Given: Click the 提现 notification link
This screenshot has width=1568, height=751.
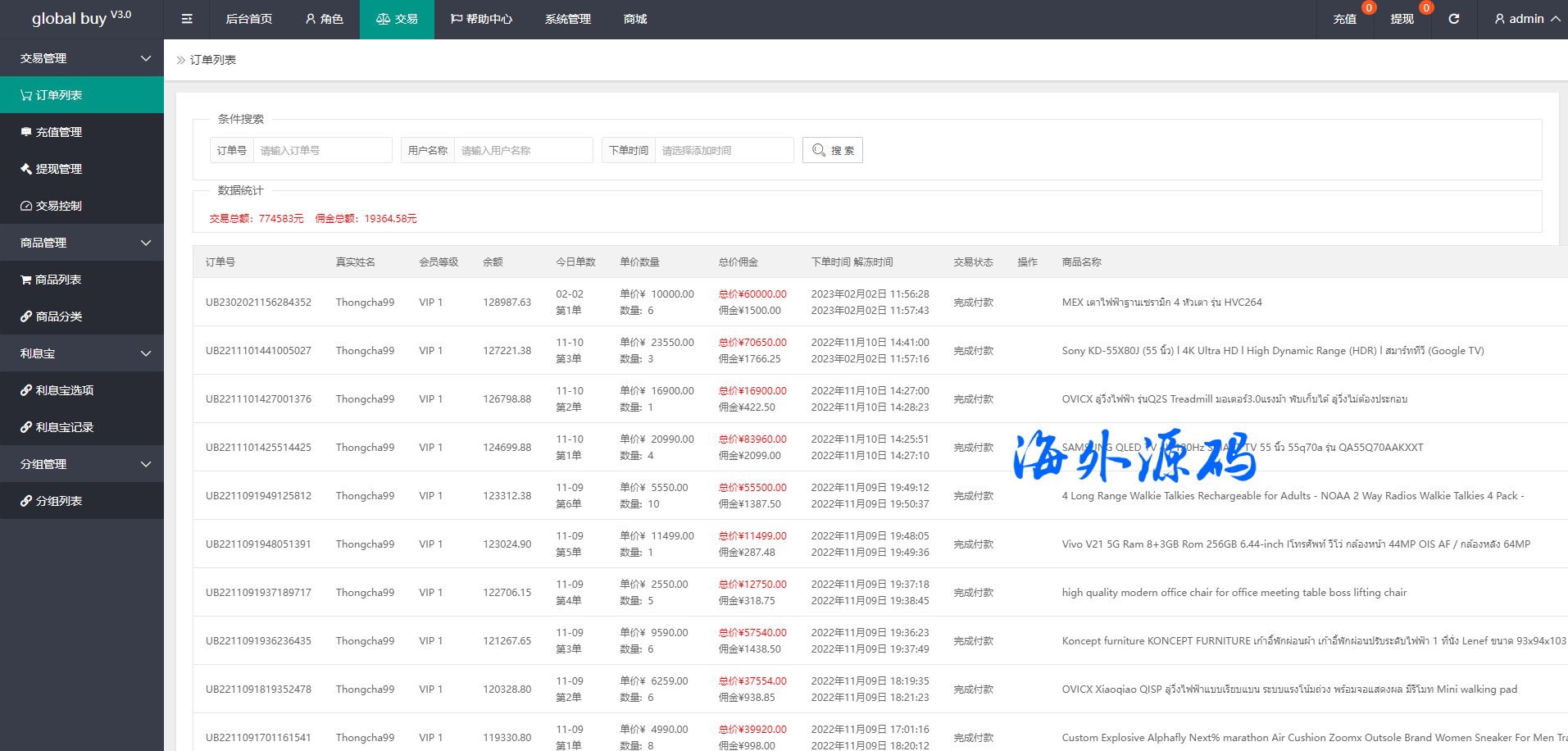Looking at the screenshot, I should [x=1402, y=19].
